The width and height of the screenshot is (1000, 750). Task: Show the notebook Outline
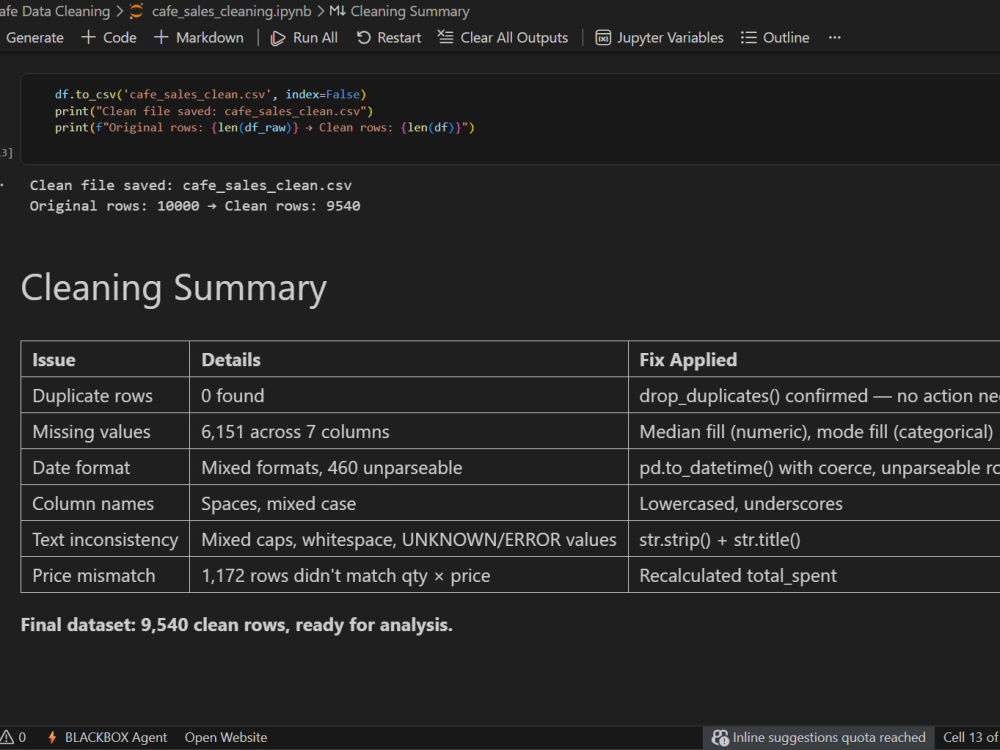point(775,38)
